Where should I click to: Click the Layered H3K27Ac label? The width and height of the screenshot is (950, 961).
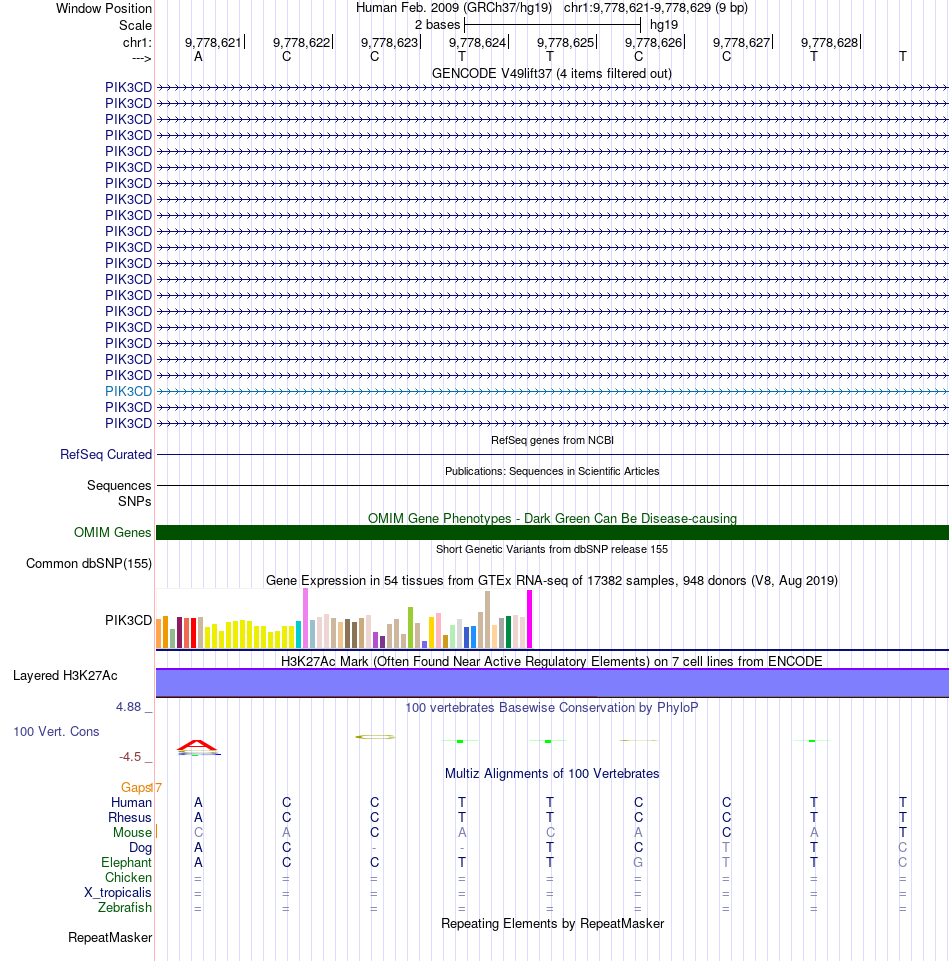[65, 675]
